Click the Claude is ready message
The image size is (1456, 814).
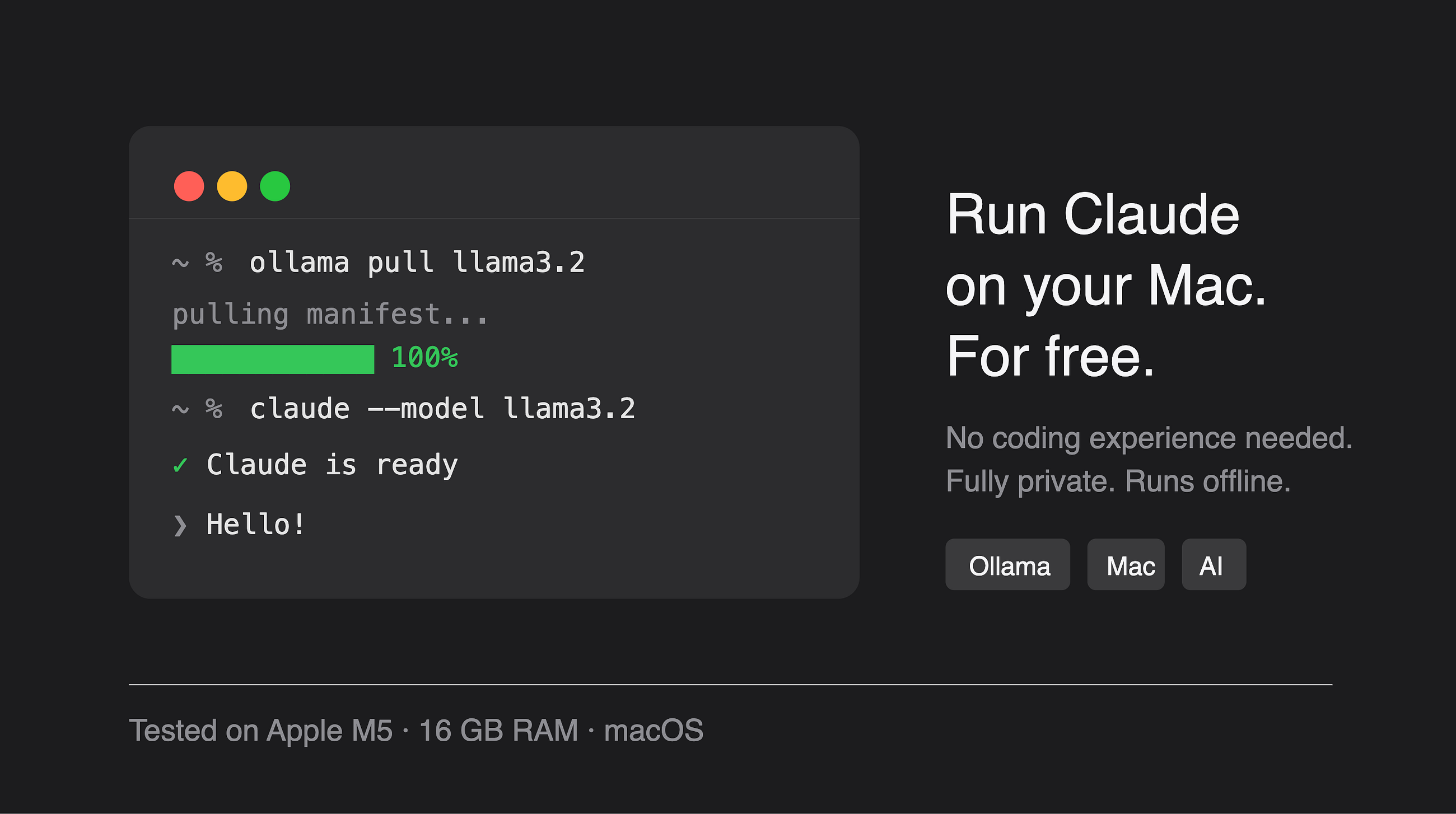(x=332, y=465)
